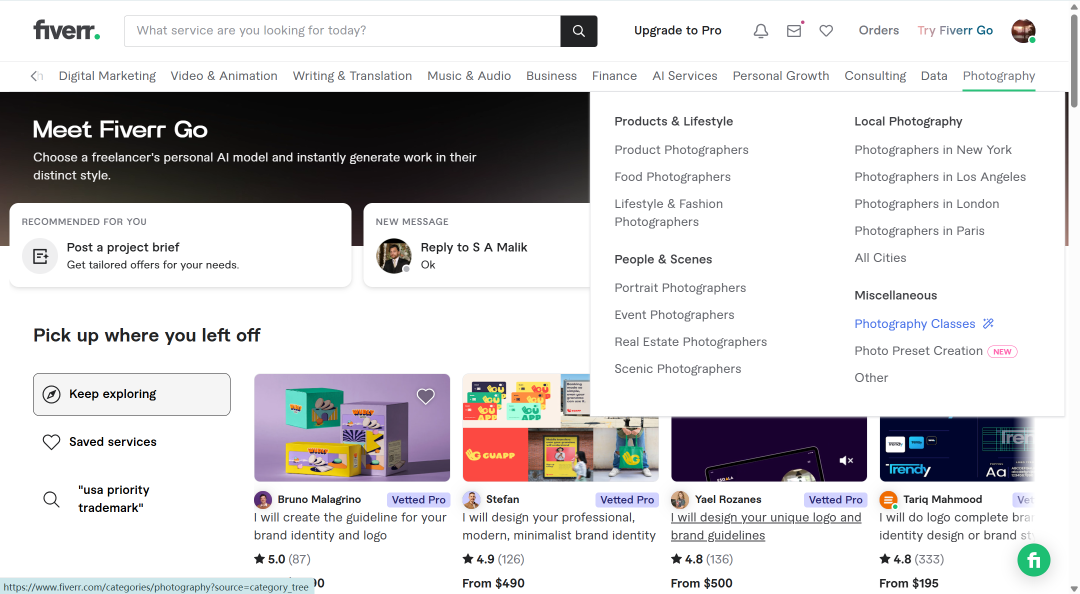Screen dimensions: 1080x594
Task: Open Photography Classes link
Action: tap(915, 323)
